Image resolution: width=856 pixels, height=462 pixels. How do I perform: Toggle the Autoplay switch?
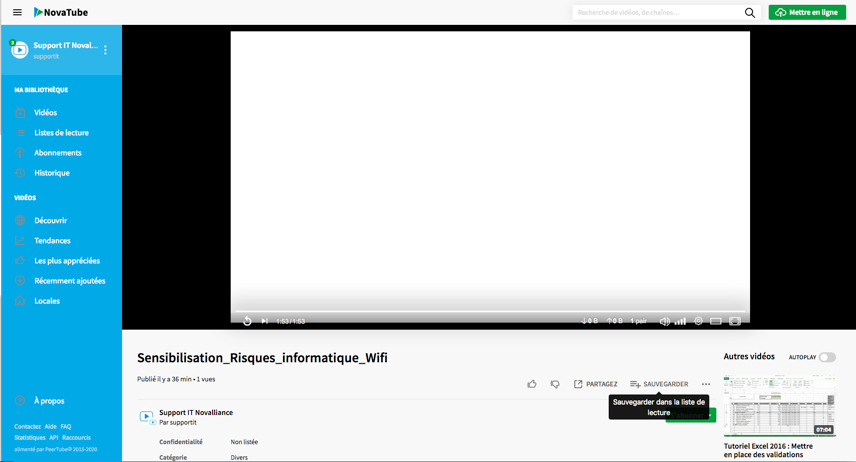tap(827, 357)
